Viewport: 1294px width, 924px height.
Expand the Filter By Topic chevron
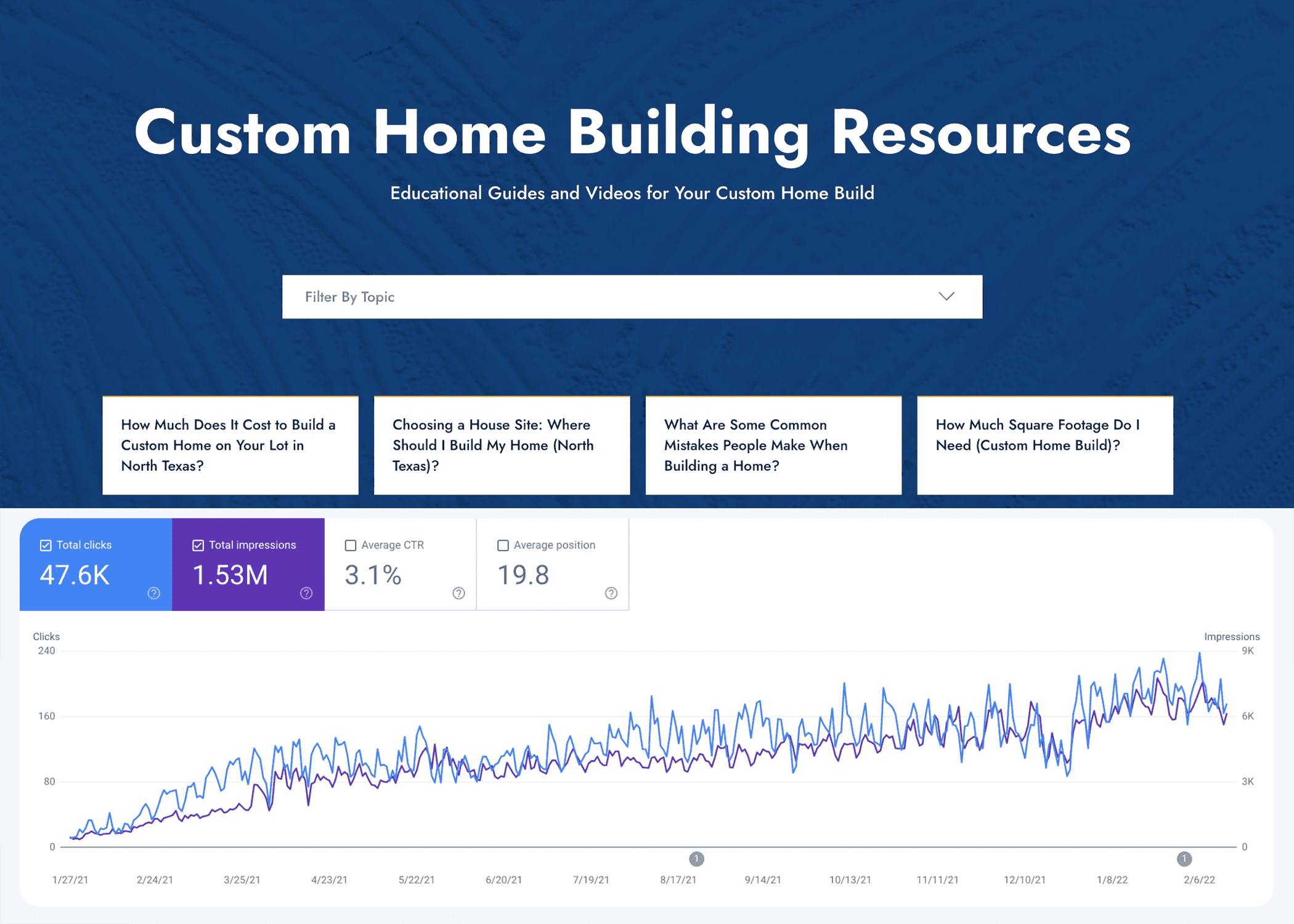pyautogui.click(x=946, y=296)
